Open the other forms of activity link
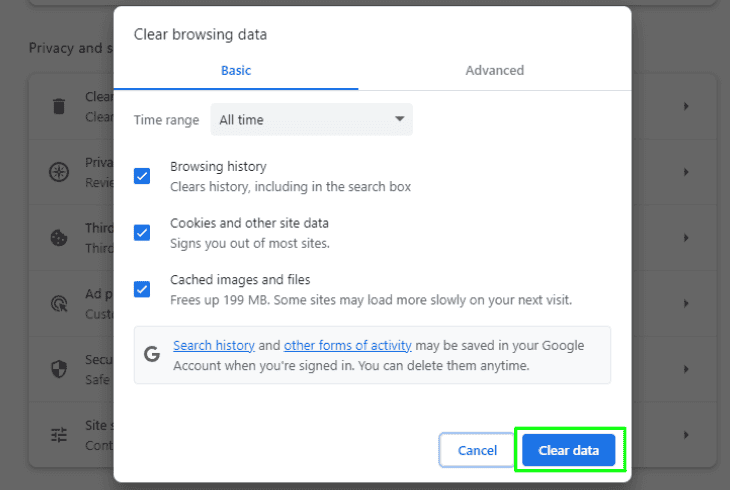Screen dimensions: 730x490 (347, 346)
